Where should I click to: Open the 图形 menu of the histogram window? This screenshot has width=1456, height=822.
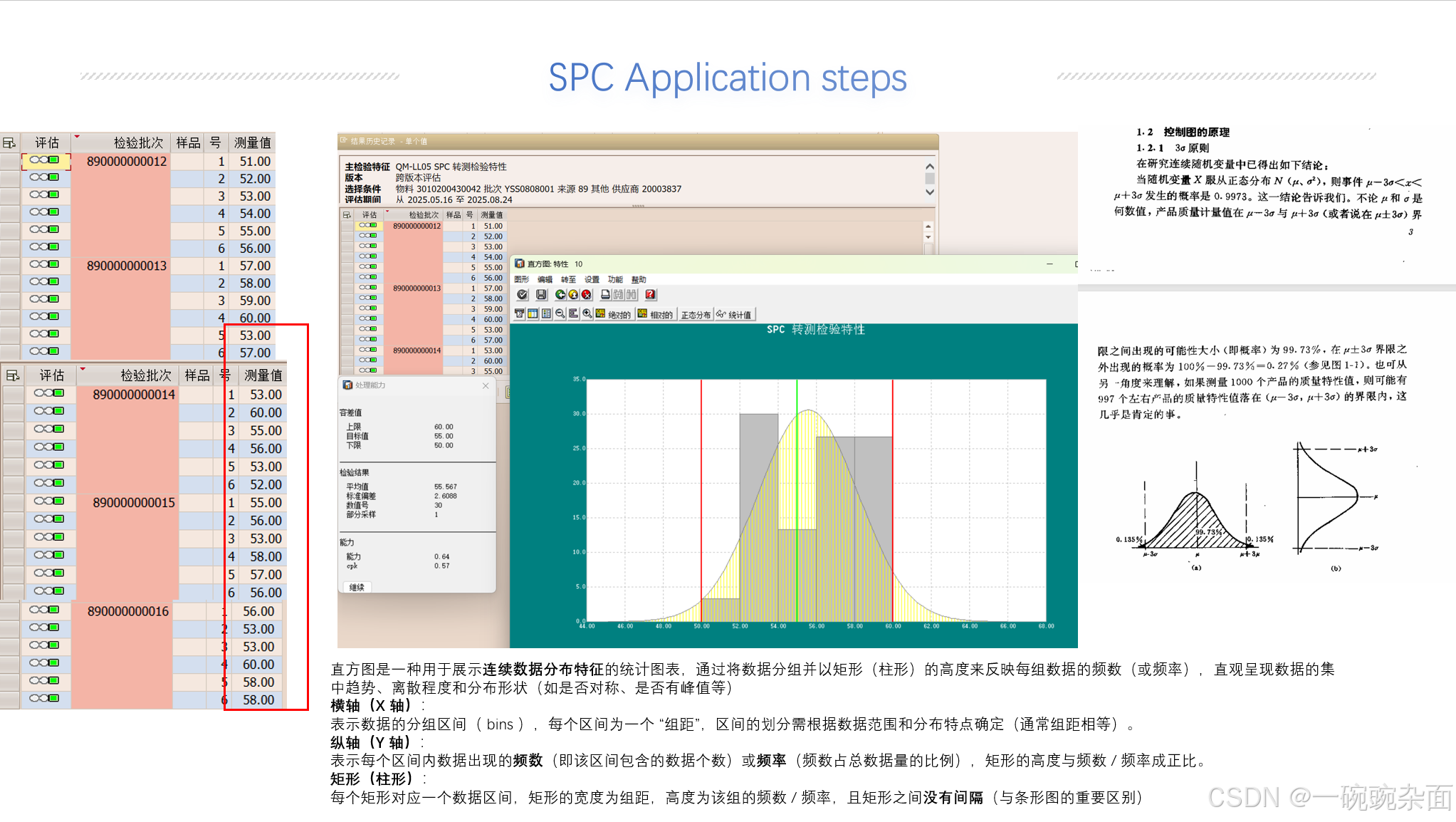(522, 279)
